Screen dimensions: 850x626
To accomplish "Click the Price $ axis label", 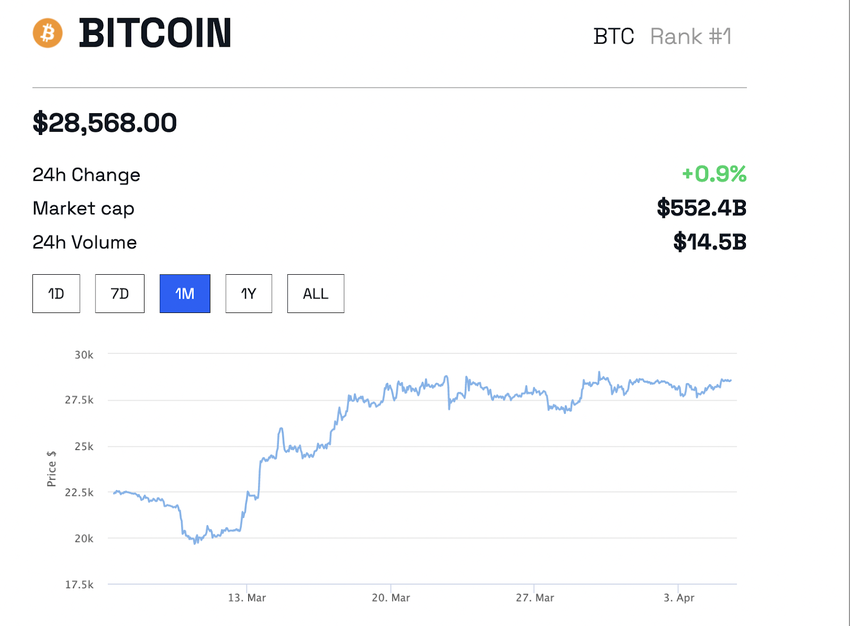I will pyautogui.click(x=52, y=467).
